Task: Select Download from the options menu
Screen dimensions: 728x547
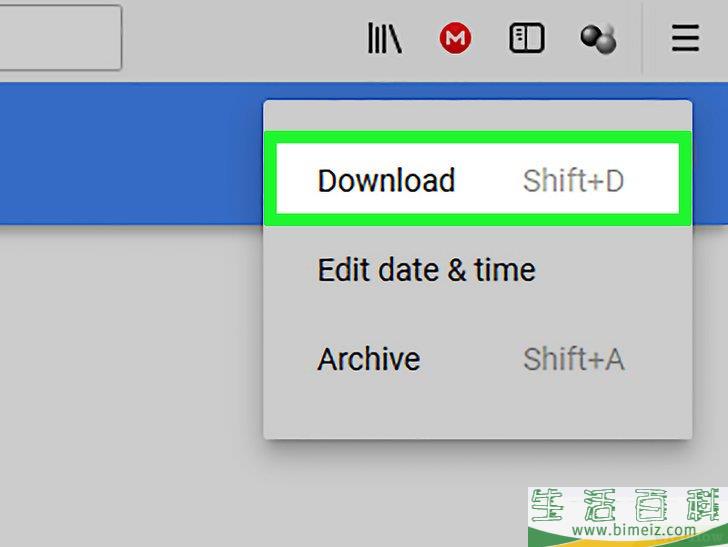Action: pyautogui.click(x=478, y=180)
